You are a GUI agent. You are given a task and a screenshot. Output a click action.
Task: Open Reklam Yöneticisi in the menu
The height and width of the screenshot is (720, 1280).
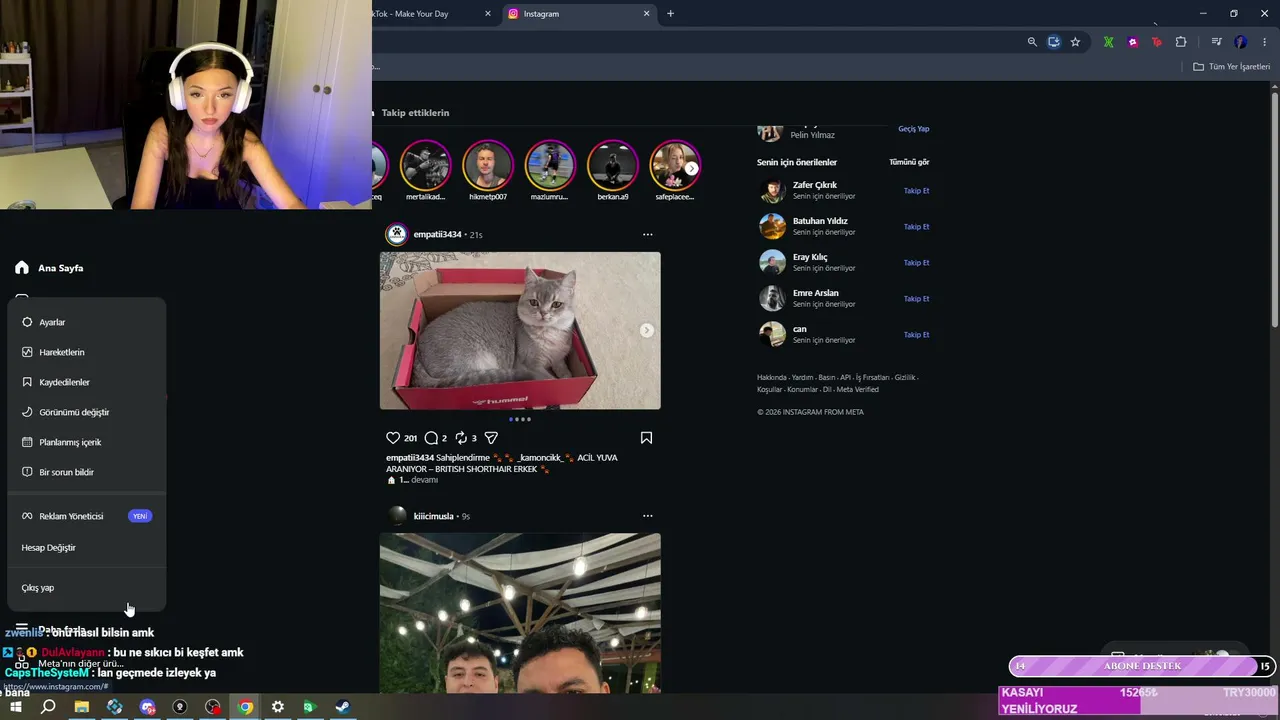pyautogui.click(x=87, y=516)
